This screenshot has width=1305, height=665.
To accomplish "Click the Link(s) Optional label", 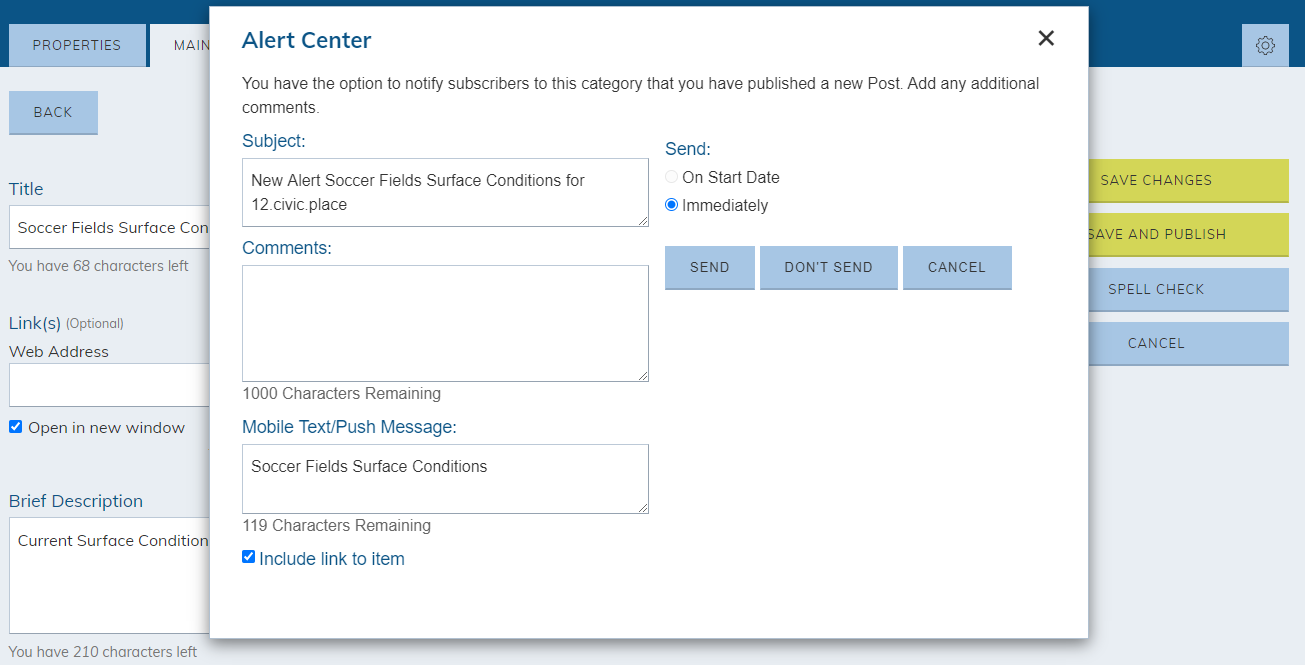I will click(x=66, y=323).
